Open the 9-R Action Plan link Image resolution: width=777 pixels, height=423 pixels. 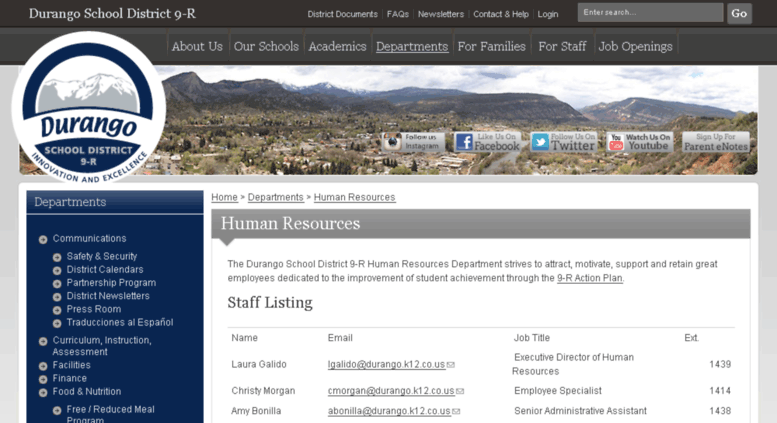590,278
